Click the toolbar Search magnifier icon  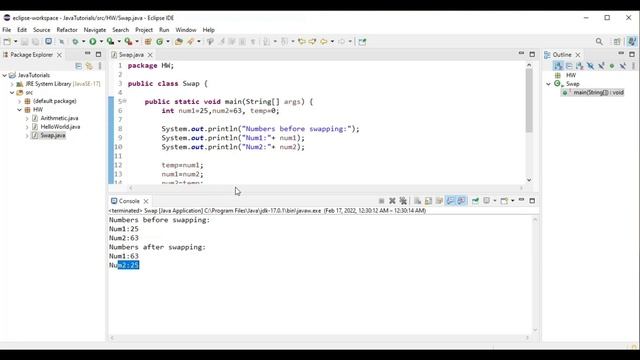point(599,42)
